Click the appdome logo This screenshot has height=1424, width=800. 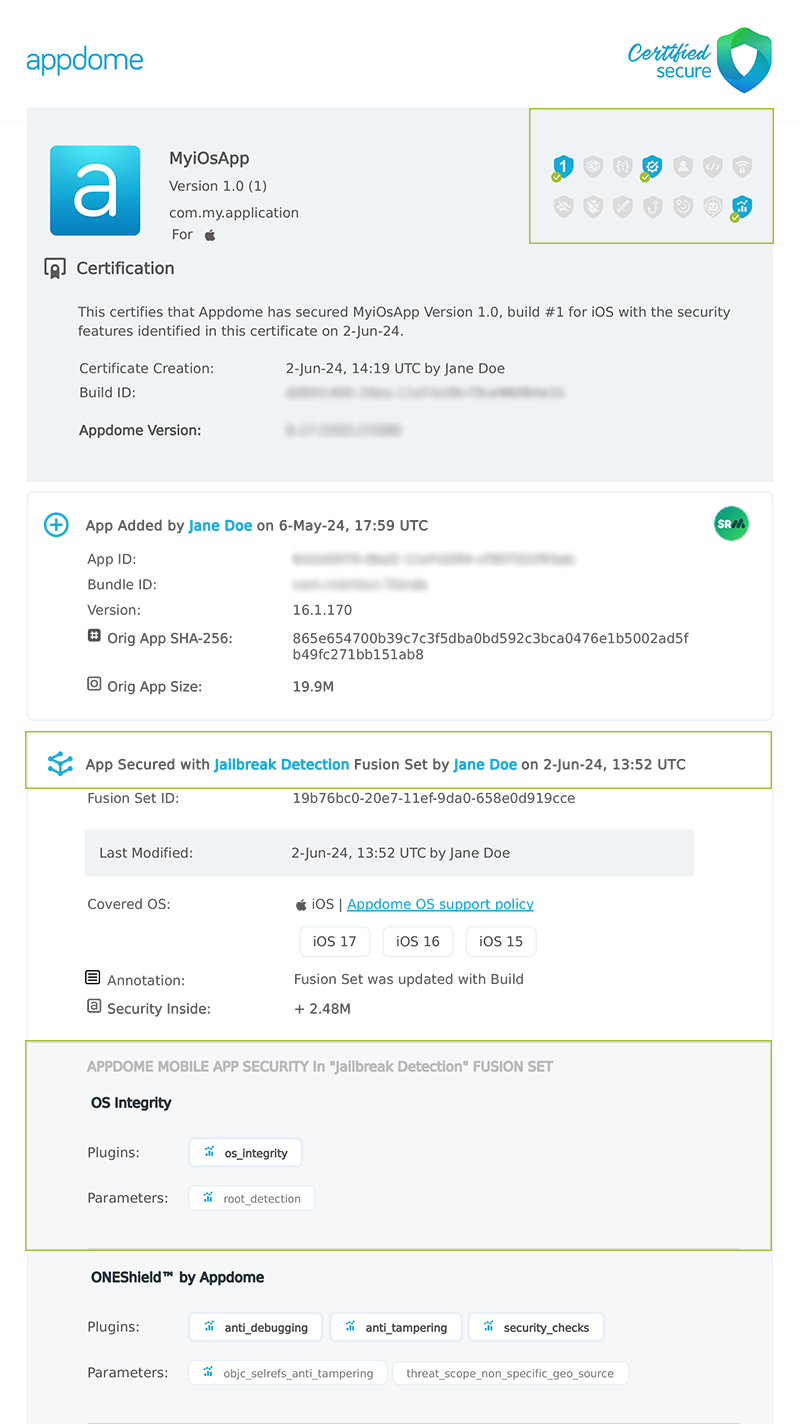coord(85,60)
